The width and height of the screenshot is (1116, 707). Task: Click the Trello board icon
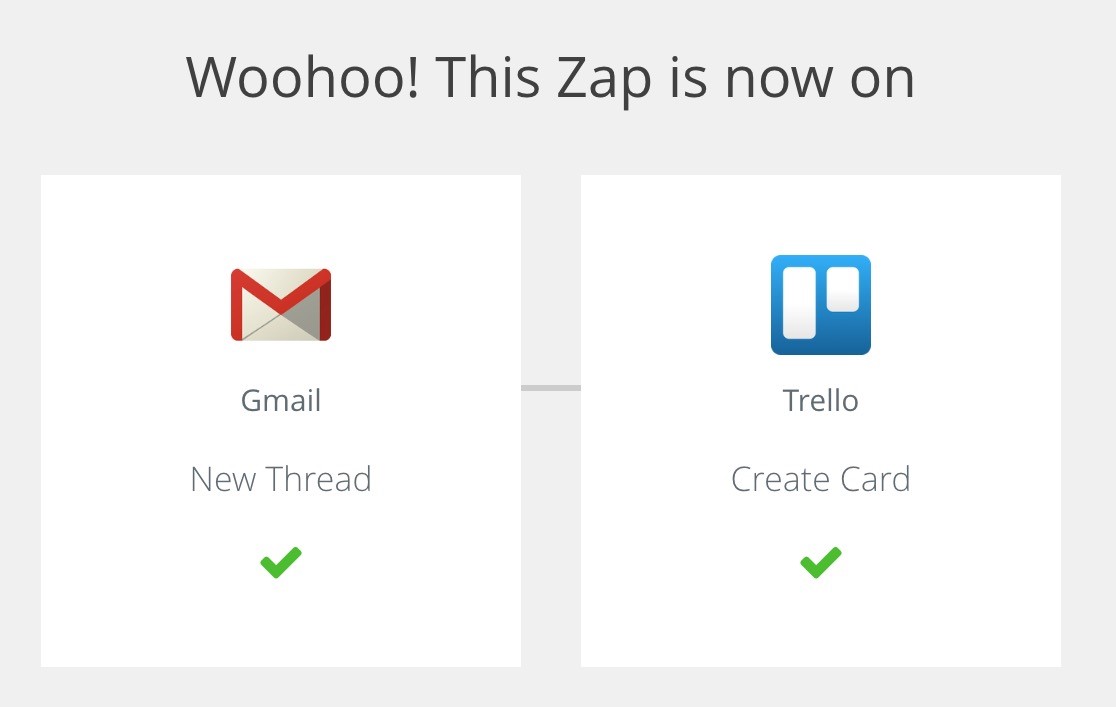(821, 305)
